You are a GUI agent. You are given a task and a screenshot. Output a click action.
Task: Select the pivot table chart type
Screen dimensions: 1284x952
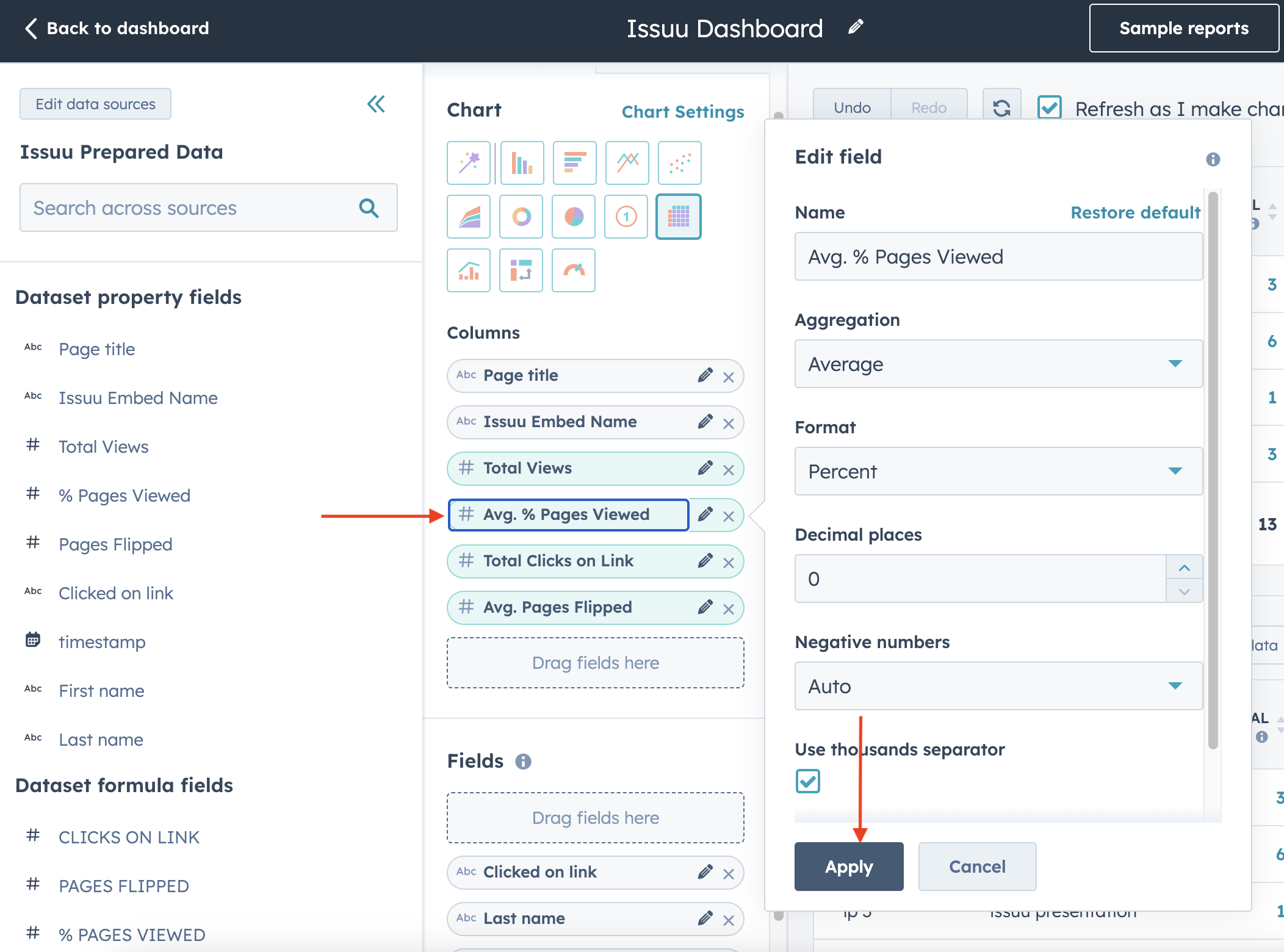(x=521, y=270)
